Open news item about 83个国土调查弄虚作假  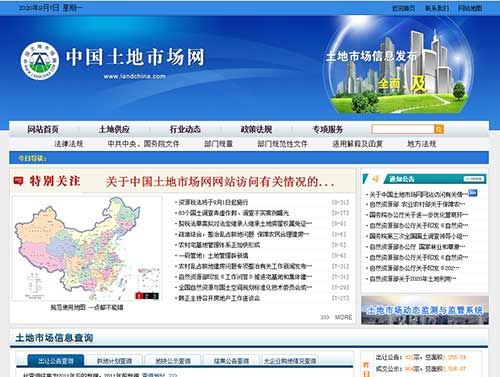pos(234,213)
